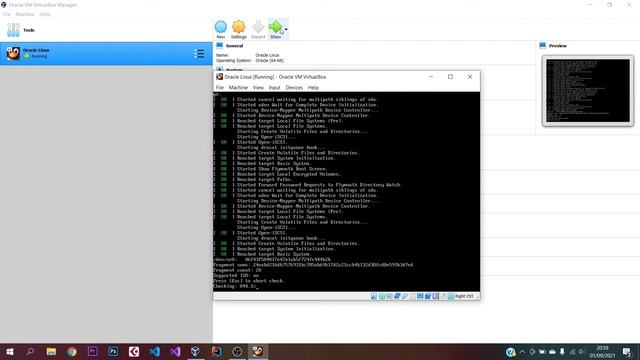Open taskbar clock and date

click(x=602, y=351)
